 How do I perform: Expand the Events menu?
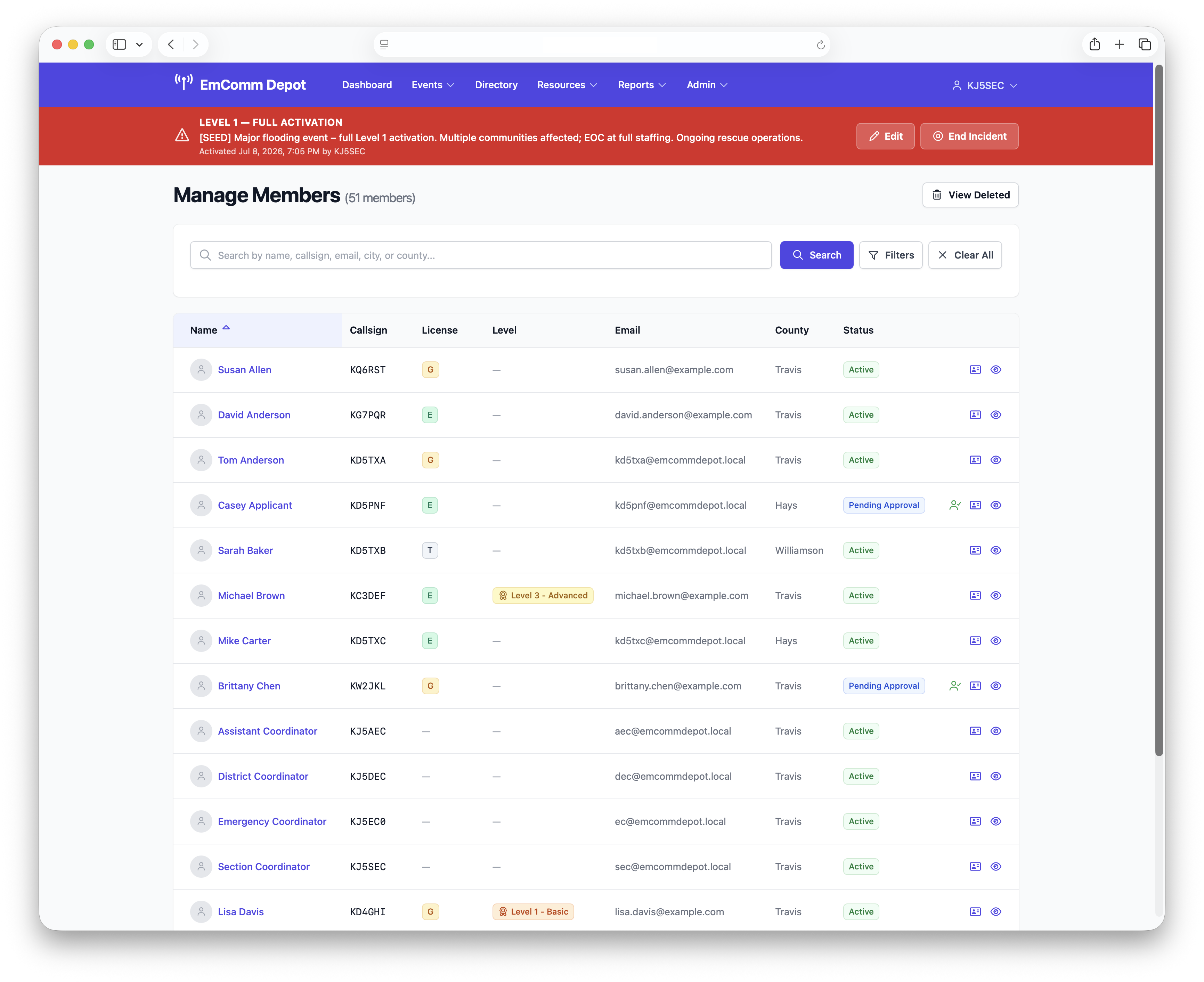(433, 85)
